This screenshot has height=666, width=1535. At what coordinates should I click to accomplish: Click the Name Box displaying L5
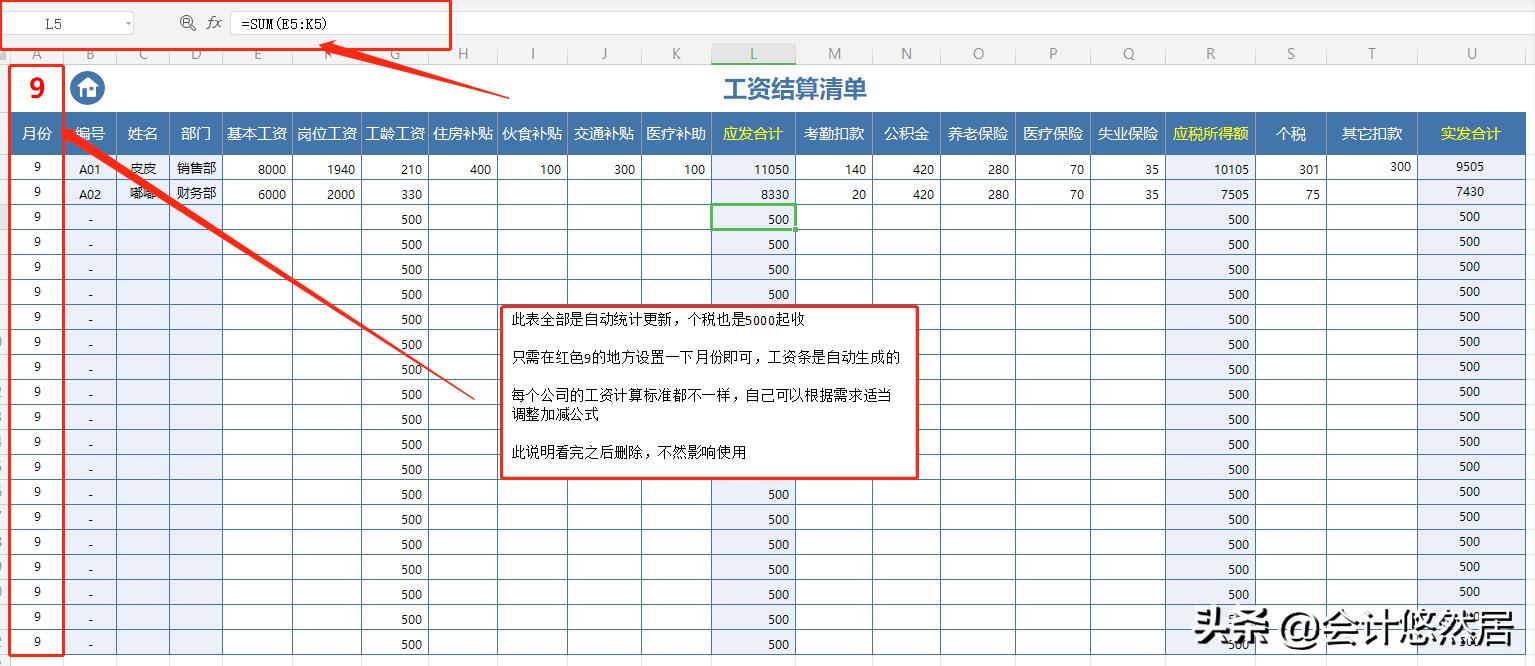click(x=60, y=20)
